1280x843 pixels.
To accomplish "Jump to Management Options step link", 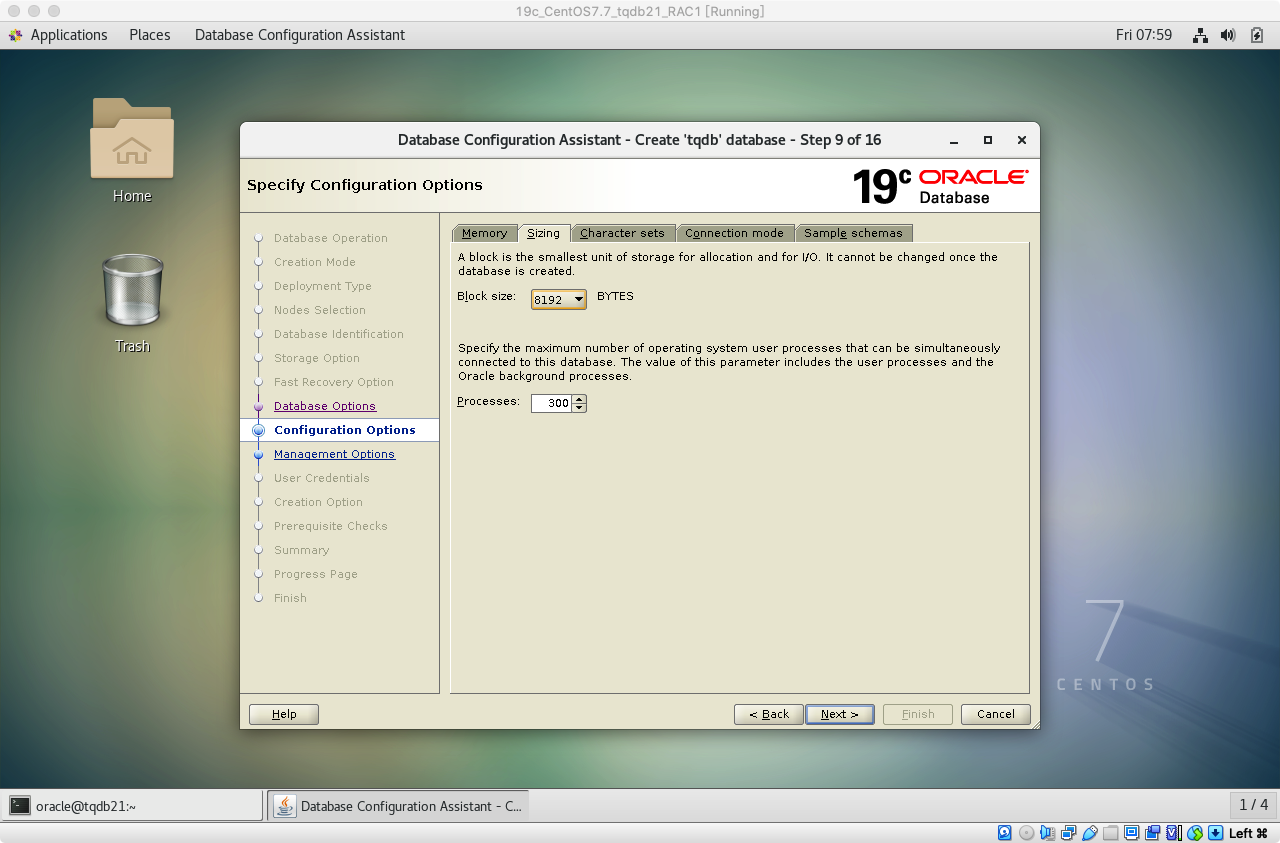I will (x=334, y=454).
